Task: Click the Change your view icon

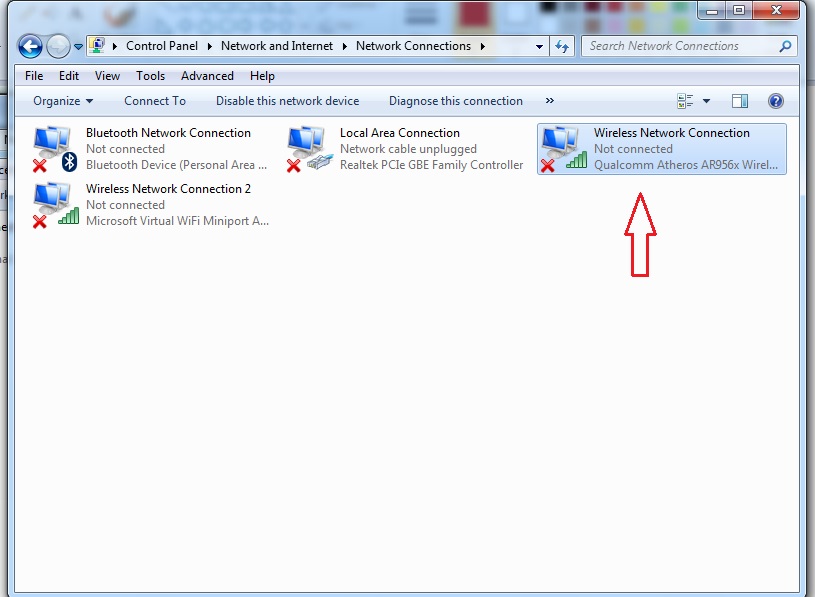Action: tap(685, 101)
